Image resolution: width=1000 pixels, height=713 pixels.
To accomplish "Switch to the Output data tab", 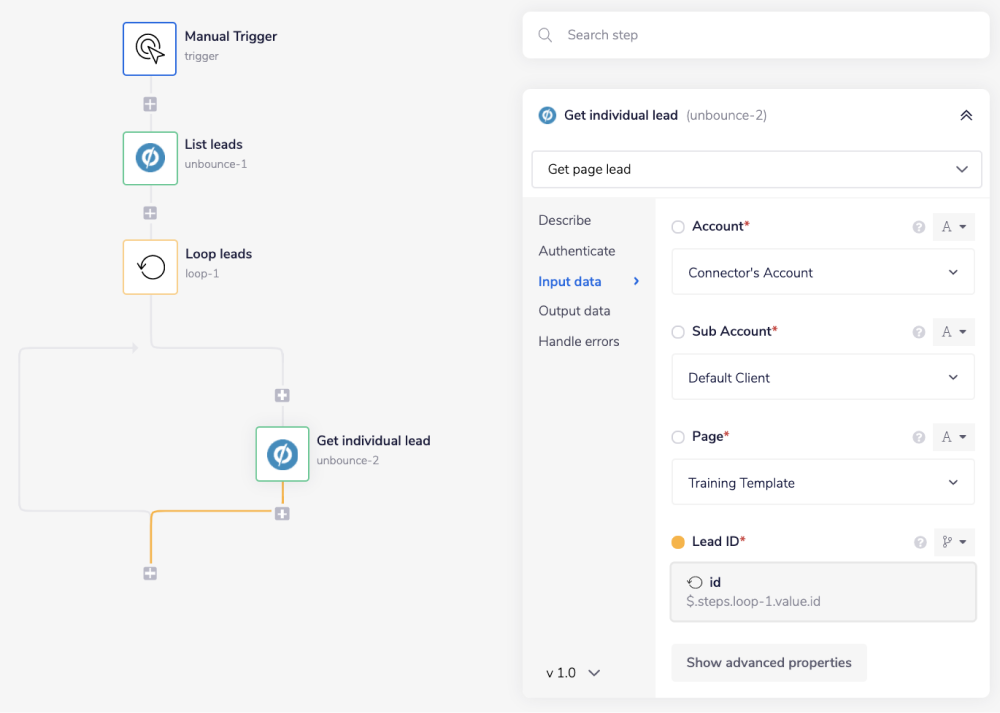I will [x=574, y=311].
